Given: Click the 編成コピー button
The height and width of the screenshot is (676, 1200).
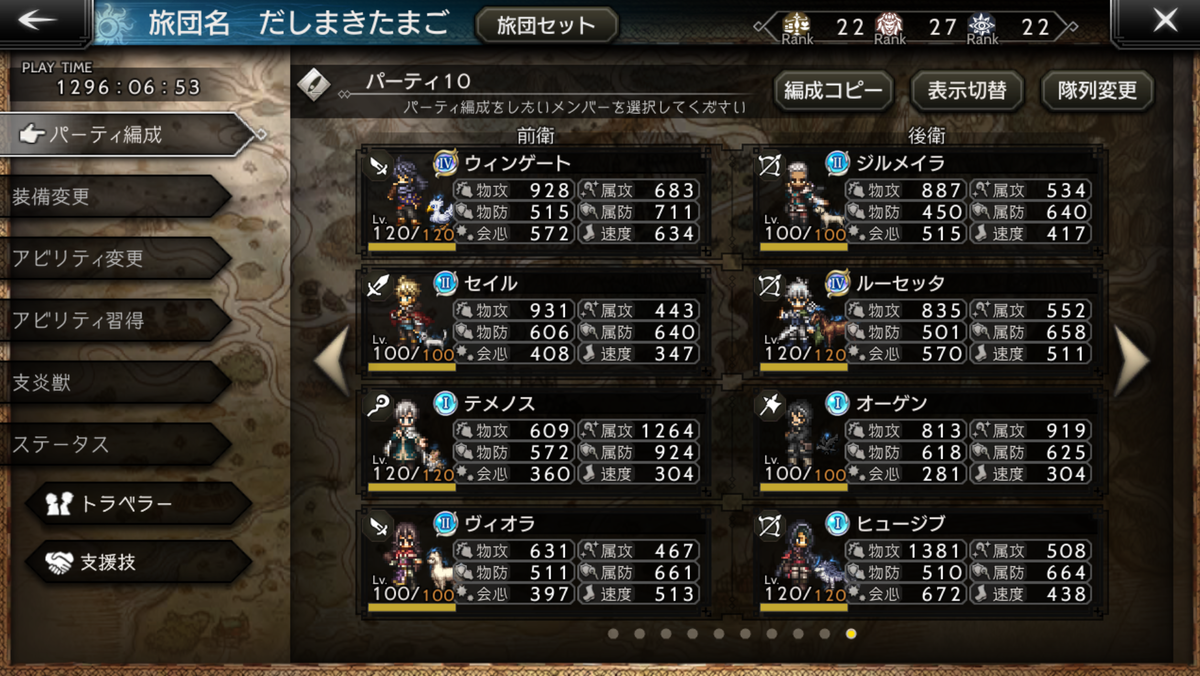Looking at the screenshot, I should point(833,91).
